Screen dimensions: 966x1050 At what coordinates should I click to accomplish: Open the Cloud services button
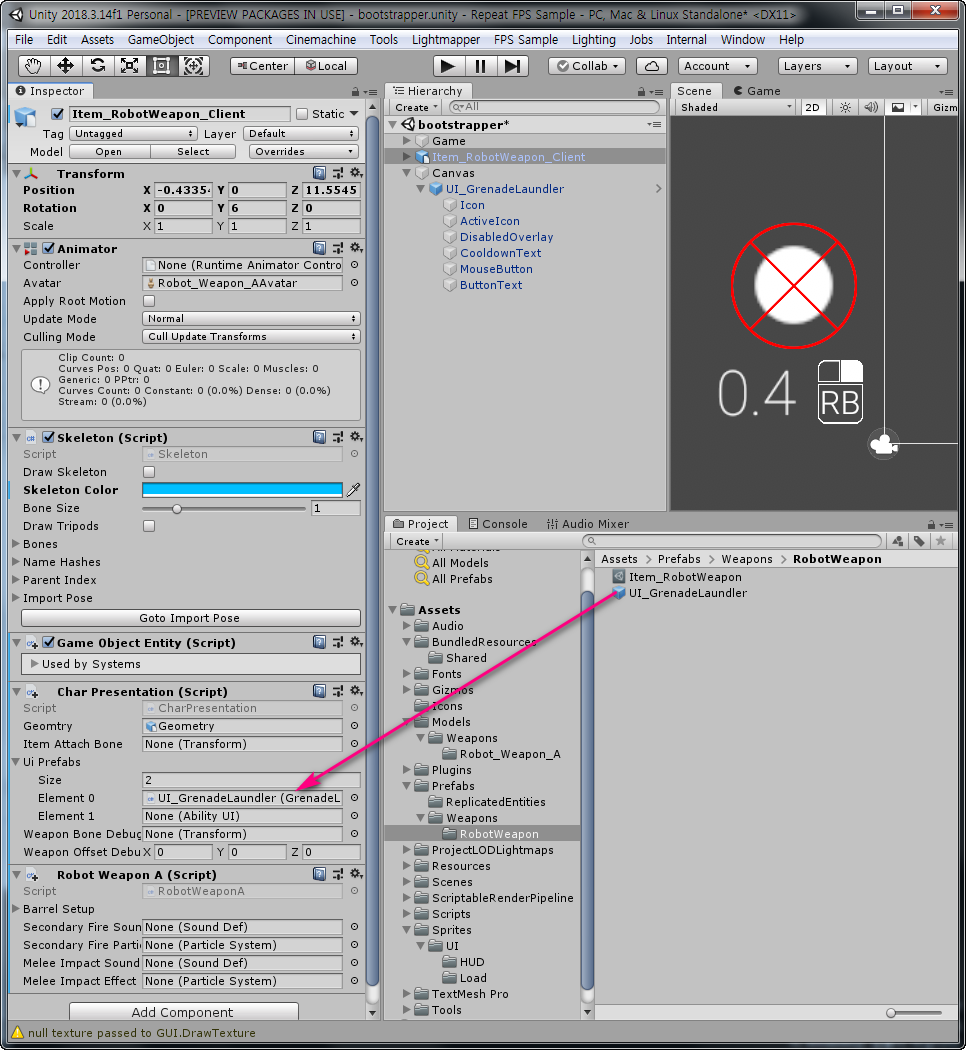click(x=651, y=66)
